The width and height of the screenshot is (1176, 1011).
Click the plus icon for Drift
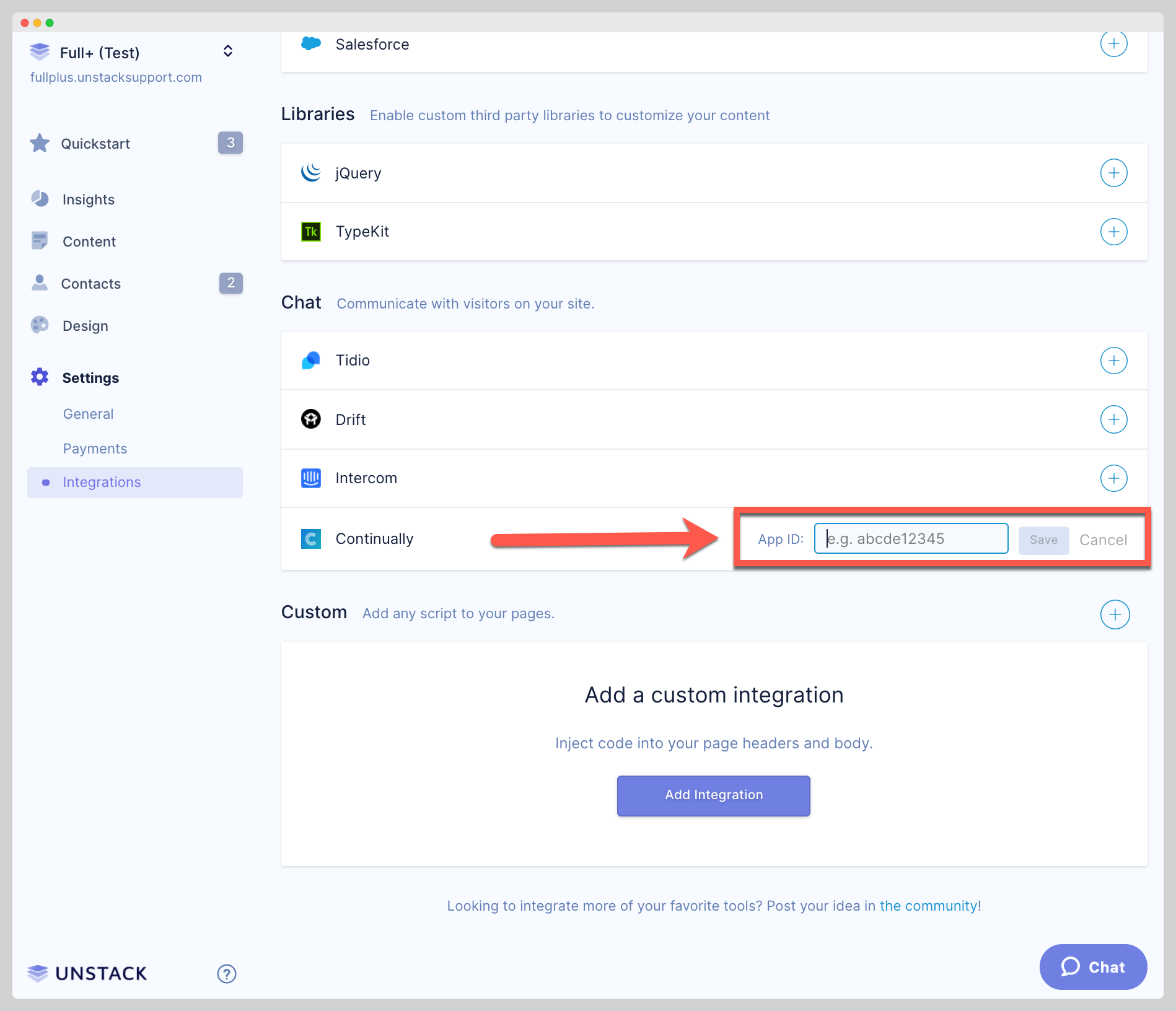click(1113, 419)
